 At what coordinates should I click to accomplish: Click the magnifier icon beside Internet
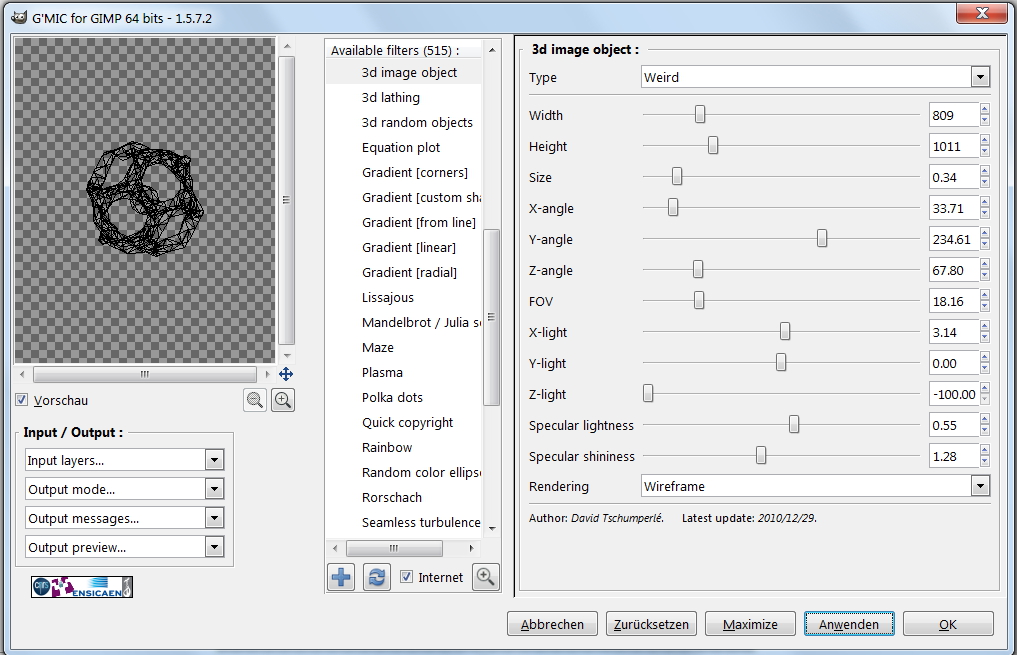(486, 577)
